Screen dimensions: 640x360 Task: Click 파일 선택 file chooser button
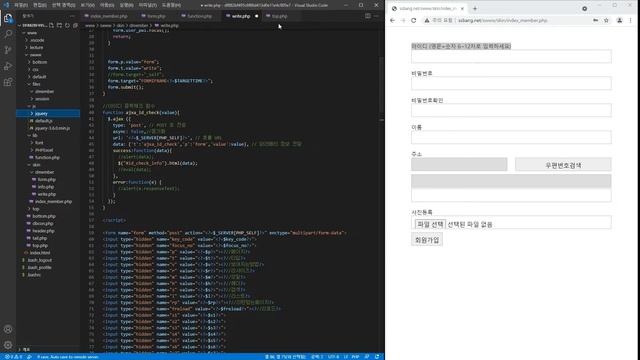(430, 224)
